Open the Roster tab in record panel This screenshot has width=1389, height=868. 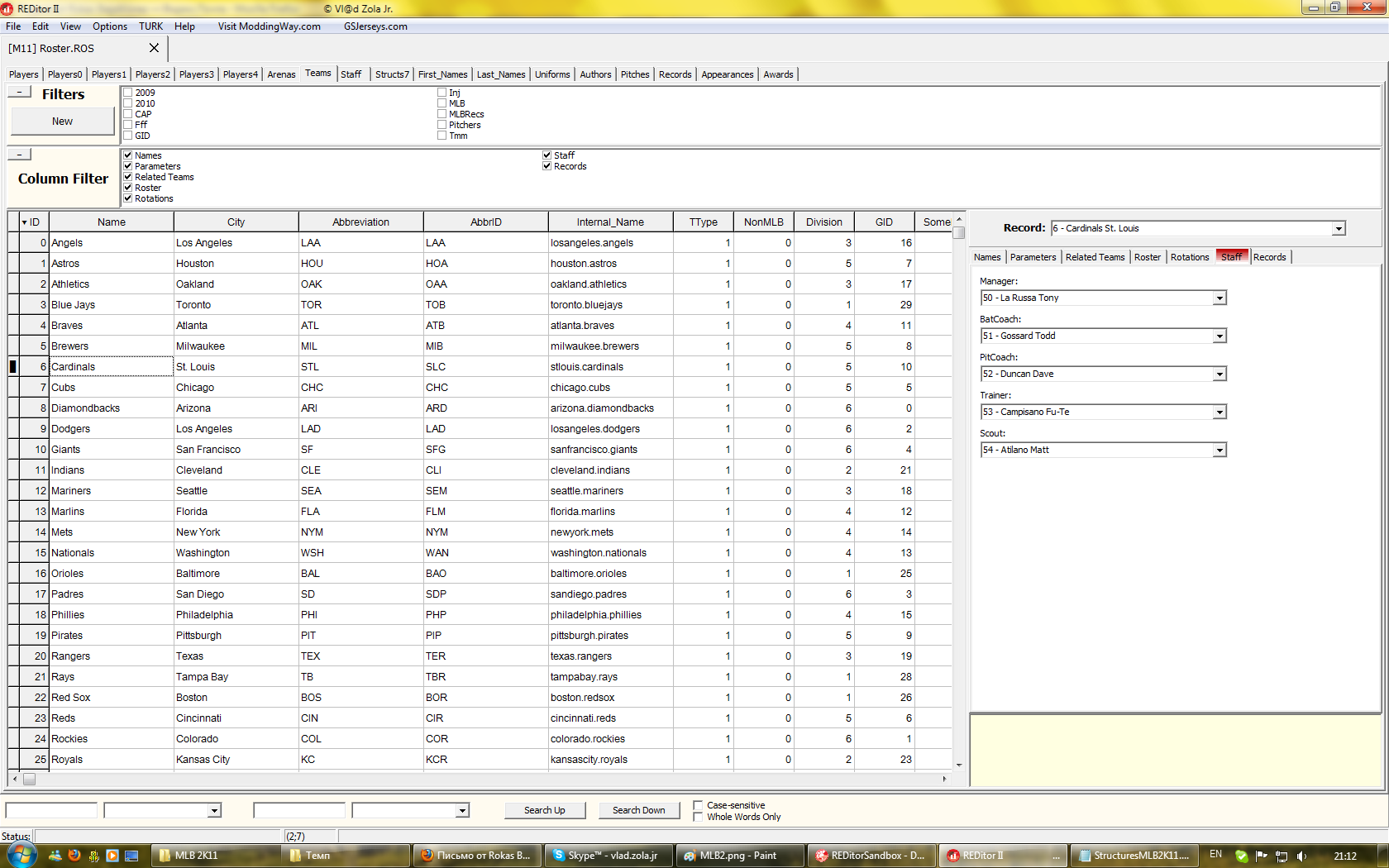click(1147, 257)
